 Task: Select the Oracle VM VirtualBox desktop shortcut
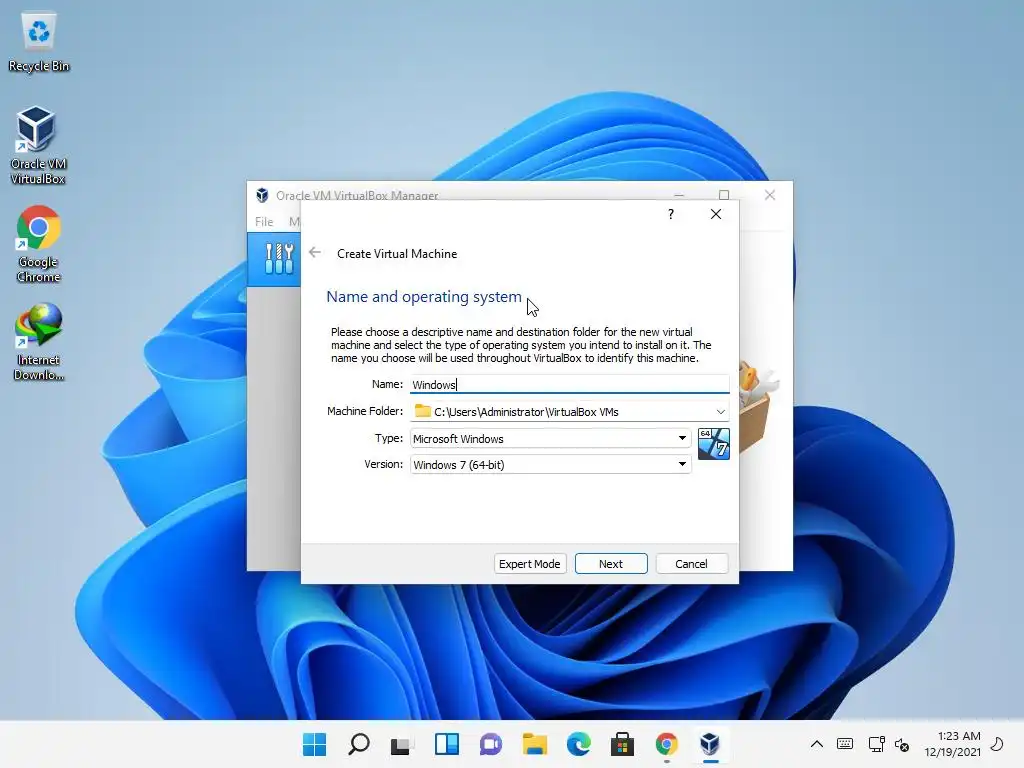click(38, 145)
